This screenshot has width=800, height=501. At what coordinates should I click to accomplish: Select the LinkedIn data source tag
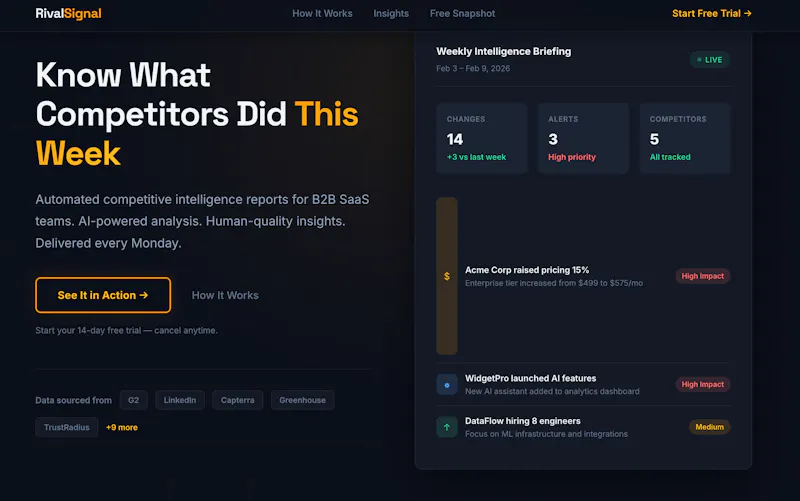(180, 400)
